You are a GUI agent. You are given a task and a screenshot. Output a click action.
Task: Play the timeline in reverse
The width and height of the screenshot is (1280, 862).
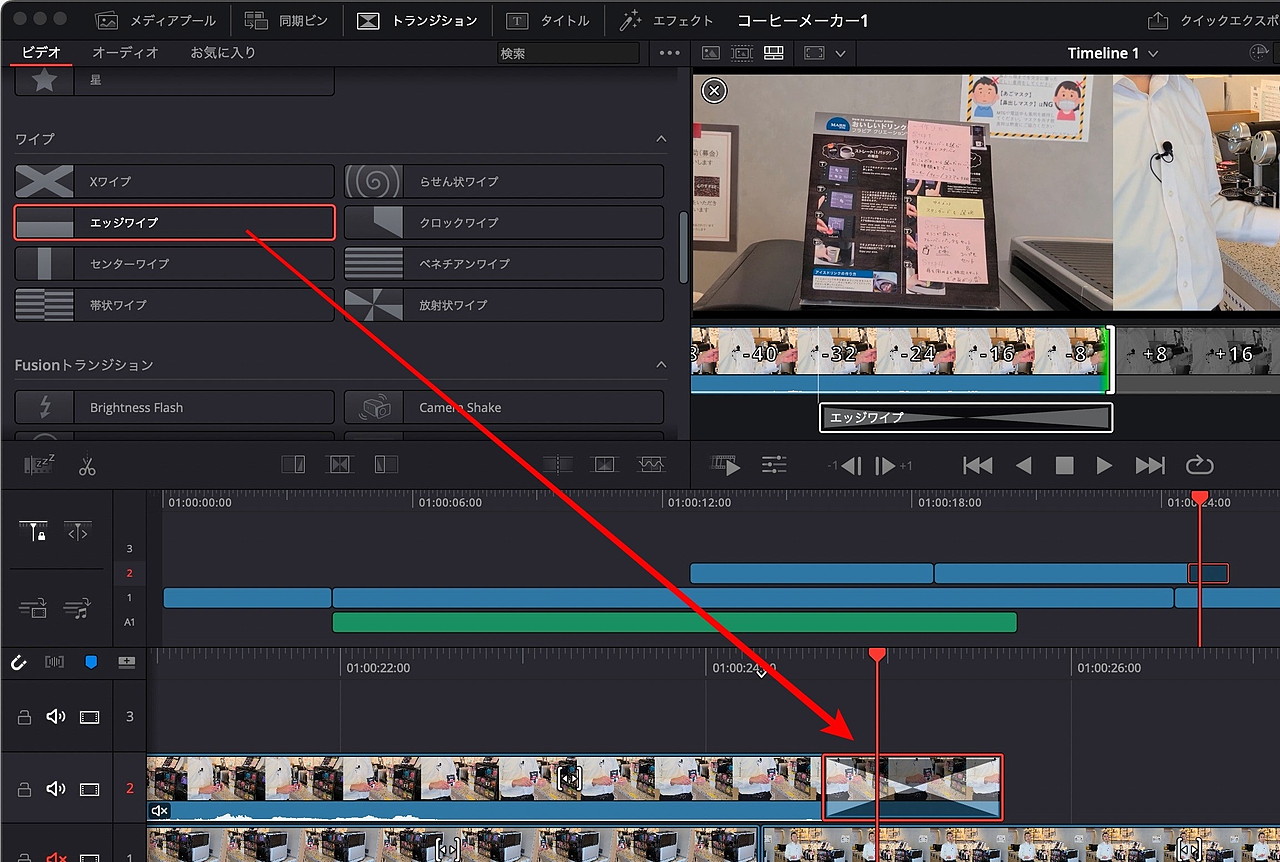click(x=1023, y=465)
